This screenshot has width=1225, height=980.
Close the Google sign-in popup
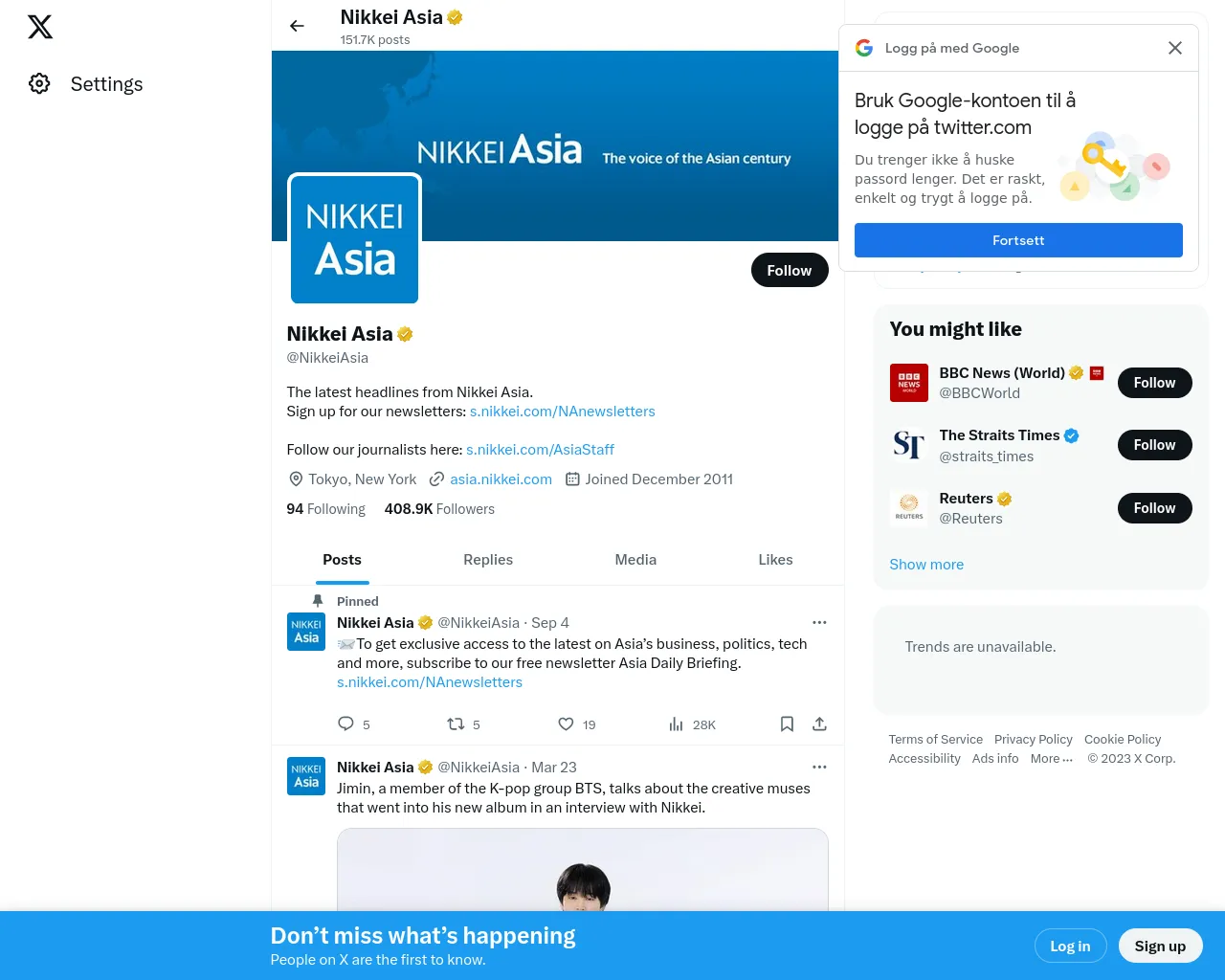click(x=1175, y=48)
